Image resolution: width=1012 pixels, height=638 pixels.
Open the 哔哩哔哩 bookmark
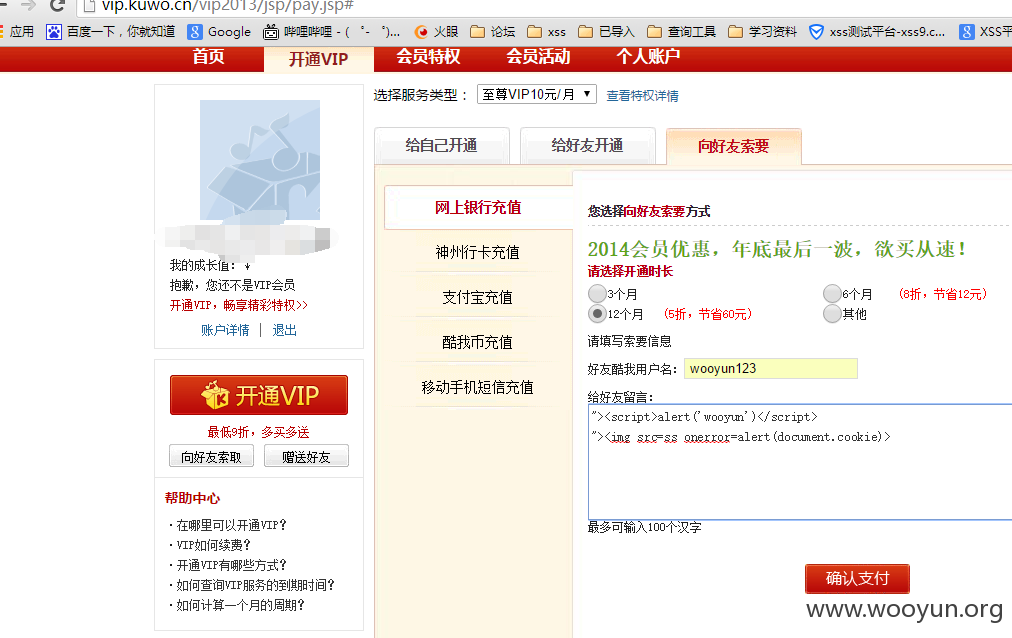pyautogui.click(x=332, y=32)
